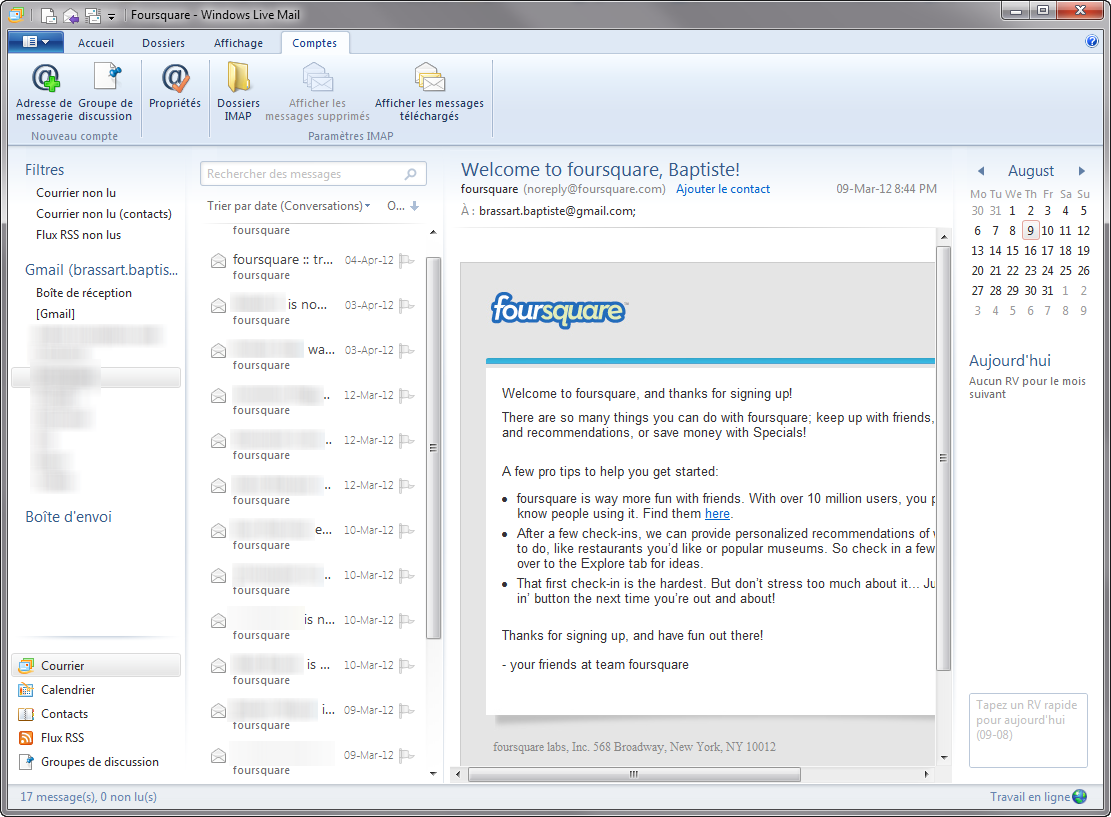Click the foursquare logo in email
The image size is (1111, 817).
pyautogui.click(x=558, y=310)
